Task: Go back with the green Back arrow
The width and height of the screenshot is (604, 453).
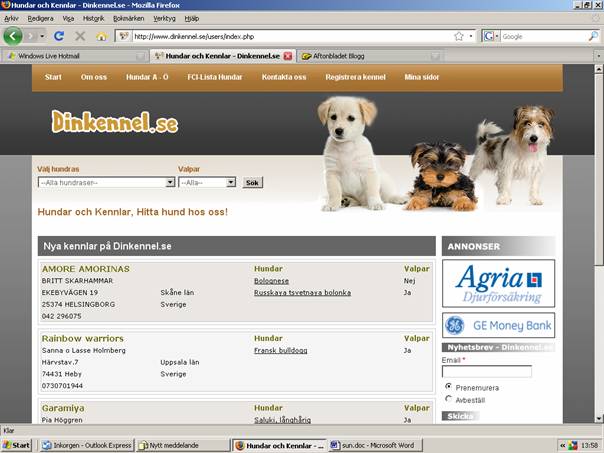Action: 13,36
